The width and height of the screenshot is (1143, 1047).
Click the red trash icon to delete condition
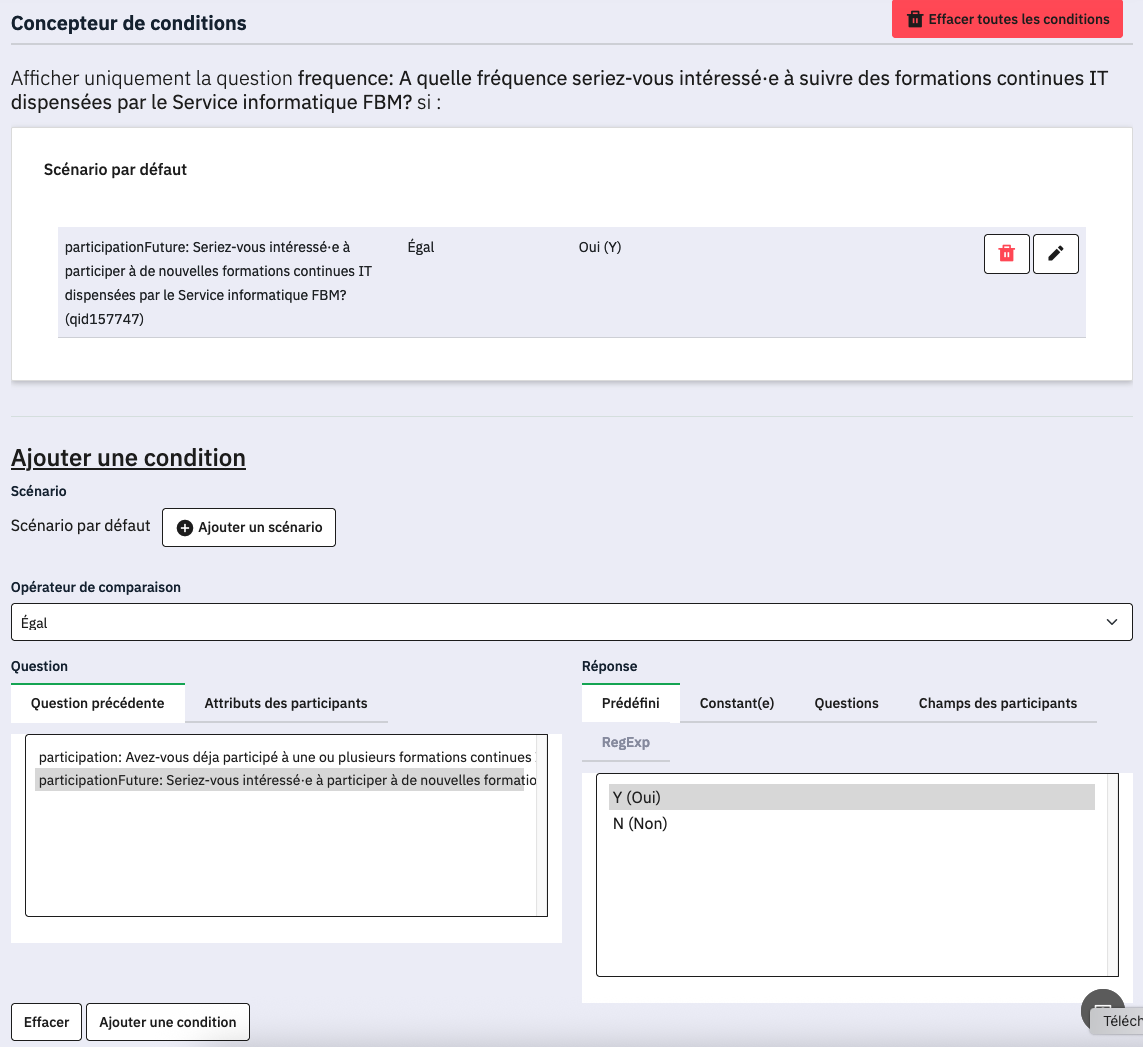[x=1006, y=254]
